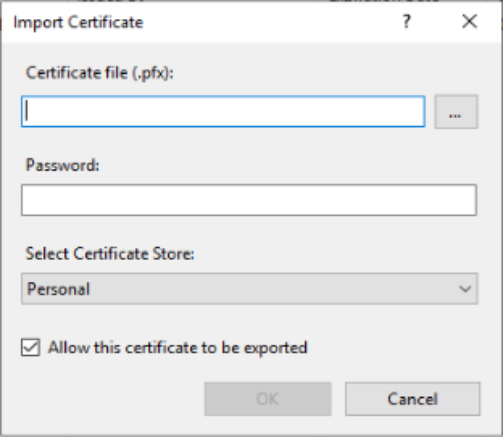Select the Personal value in the store dropdown
503x437 pixels.
(x=58, y=289)
